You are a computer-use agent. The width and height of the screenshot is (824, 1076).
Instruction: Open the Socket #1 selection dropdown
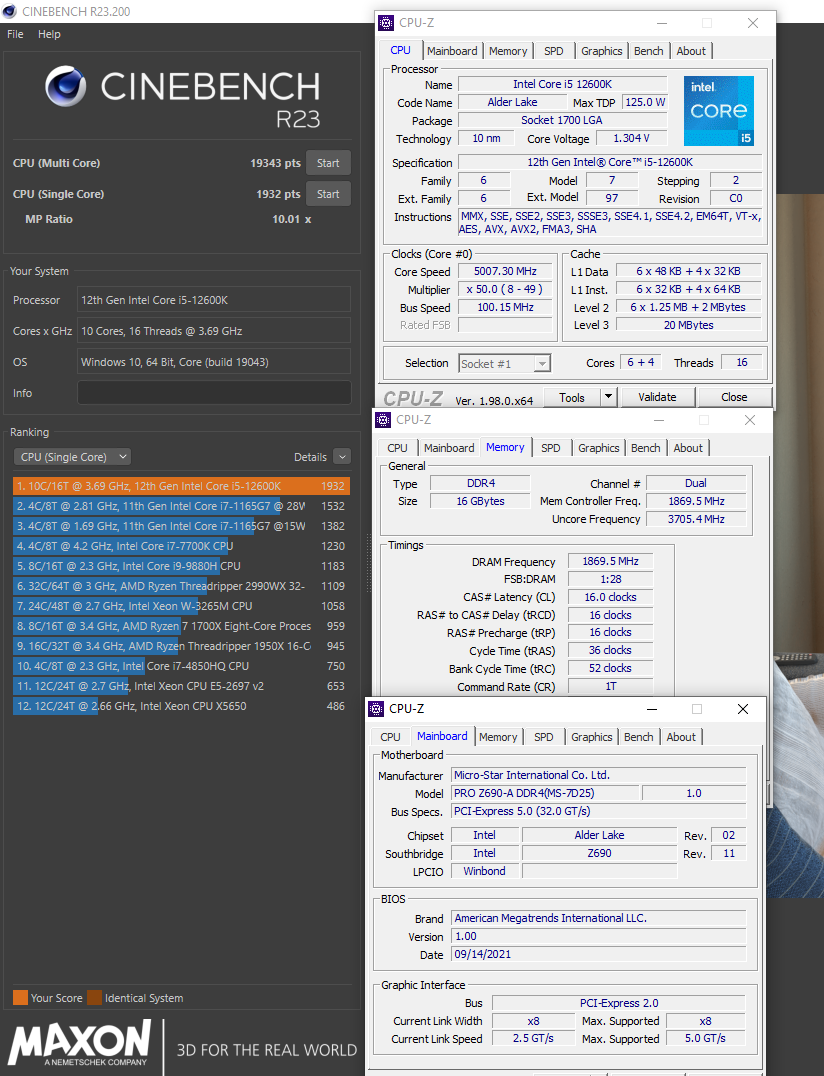tap(504, 364)
